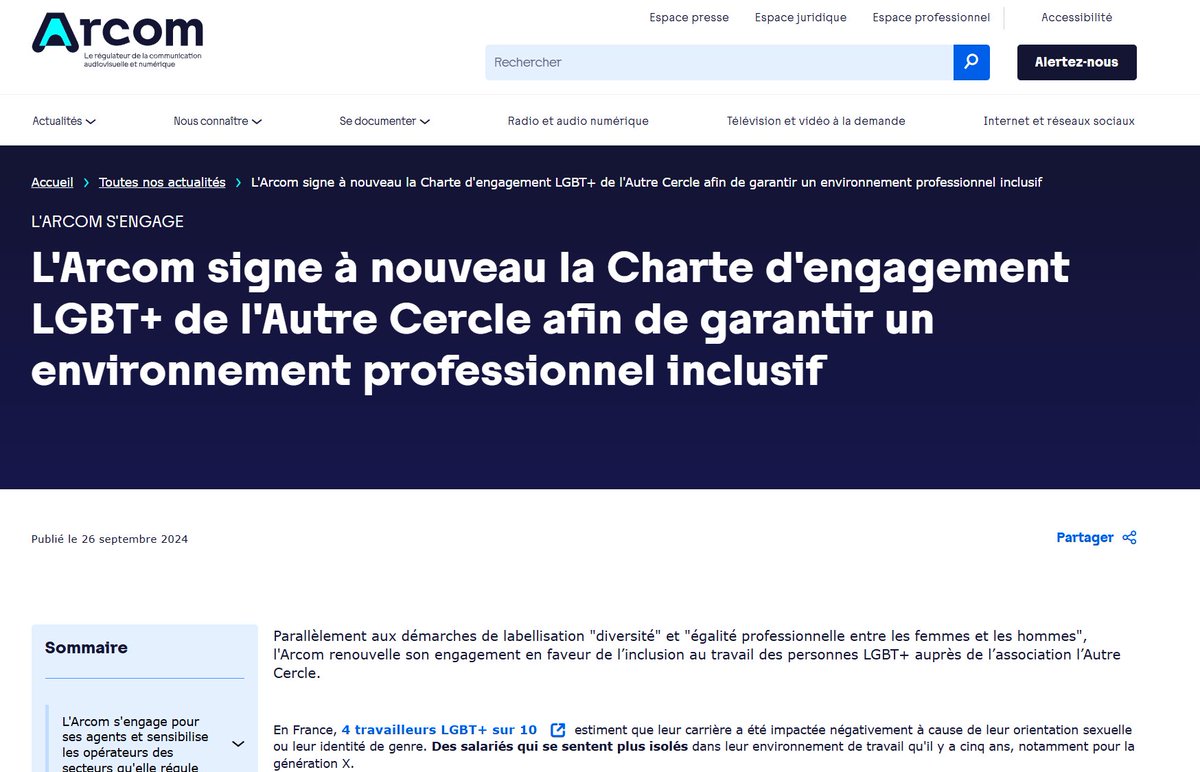Click the Espace professionnel link
Screen dimensions: 1200x772
pyautogui.click(x=930, y=17)
